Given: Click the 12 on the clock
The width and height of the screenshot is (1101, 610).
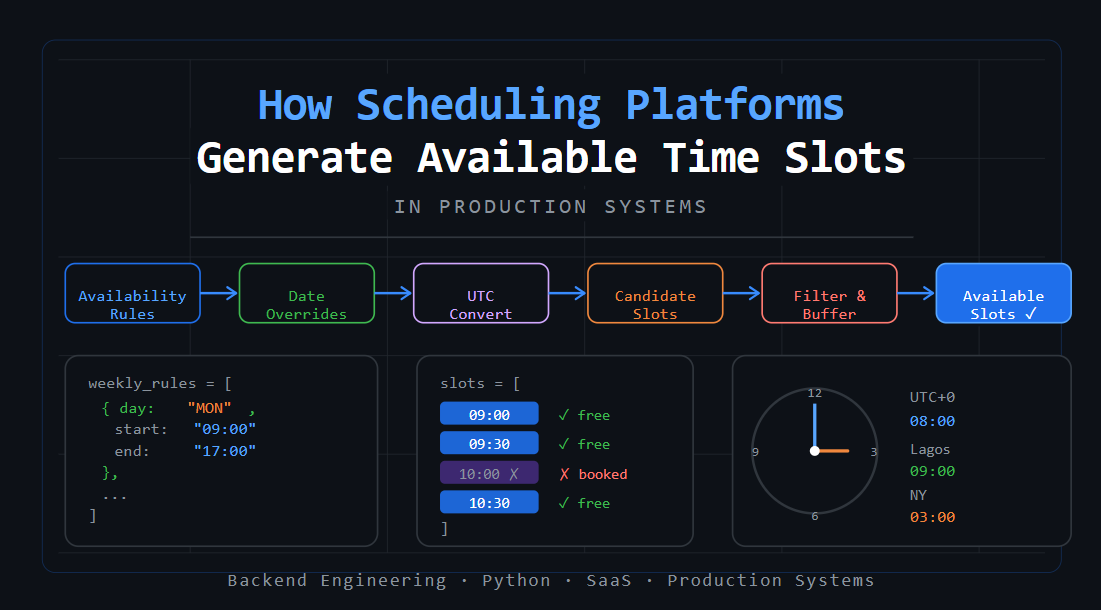Looking at the screenshot, I should click(x=815, y=393).
